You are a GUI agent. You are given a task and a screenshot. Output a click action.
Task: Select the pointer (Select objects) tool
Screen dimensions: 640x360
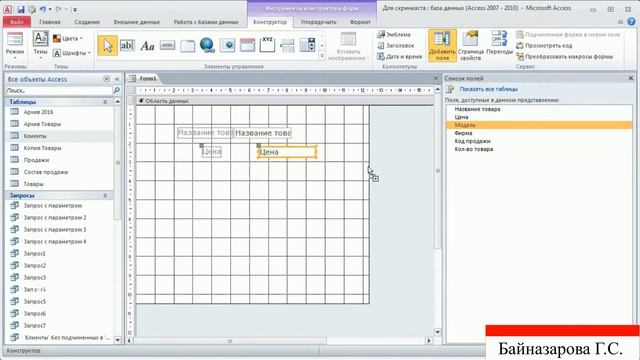[108, 46]
